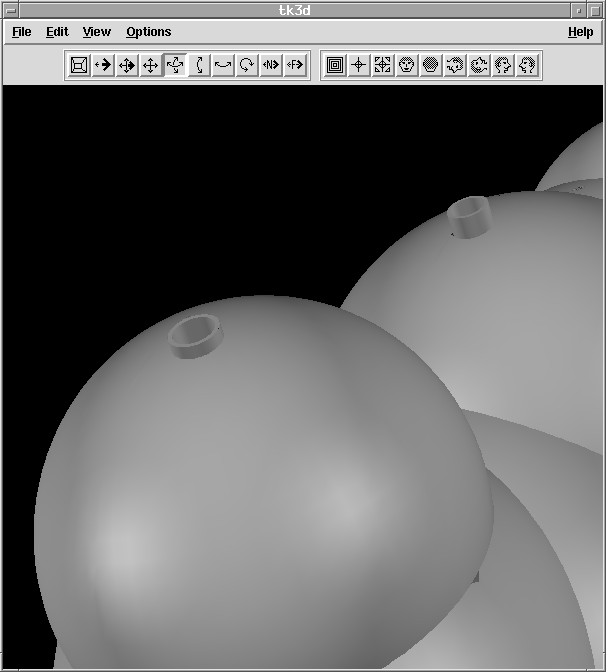Screen dimensions: 606x672
Task: Select the left-facing dithered profile head icon
Action: click(x=455, y=65)
